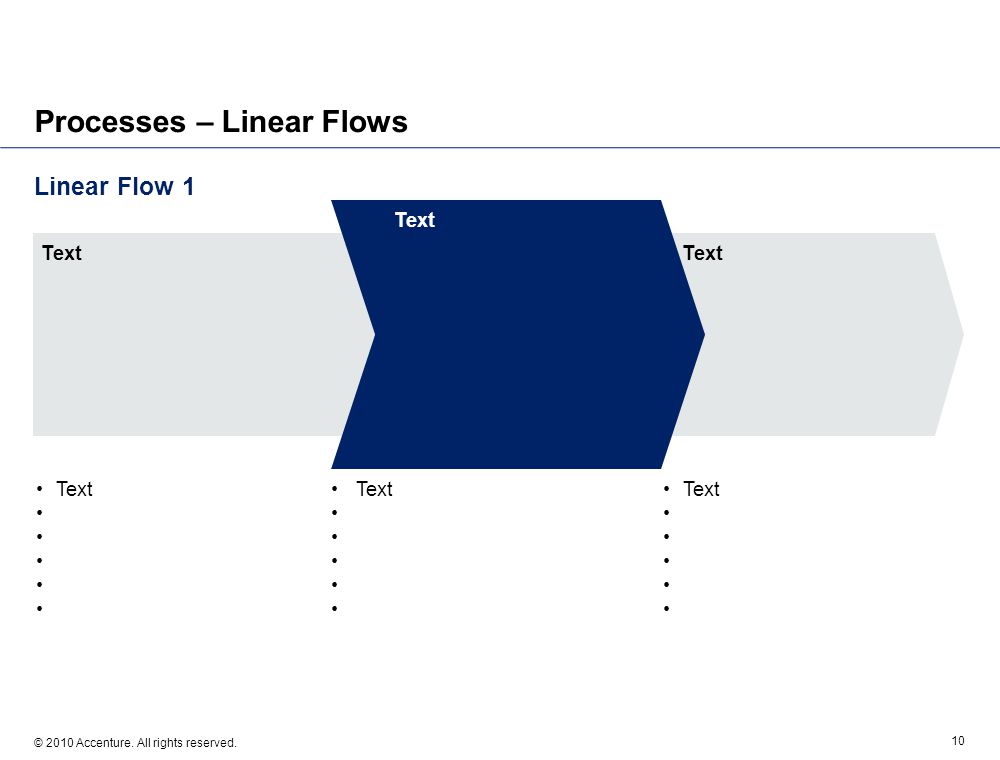
Task: Click the horizontal line under the title
Action: pyautogui.click(x=500, y=148)
